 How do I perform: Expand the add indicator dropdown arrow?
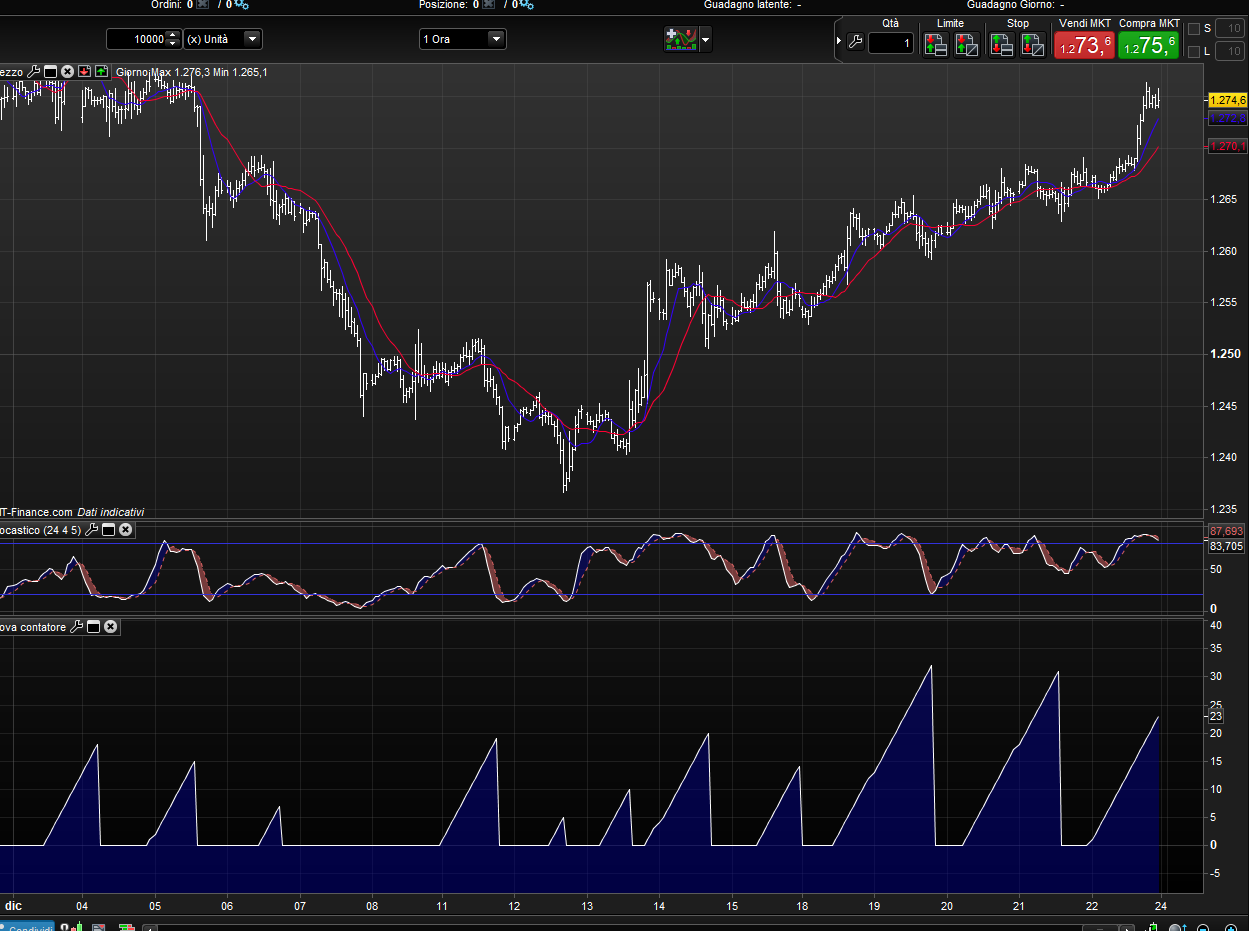[706, 41]
